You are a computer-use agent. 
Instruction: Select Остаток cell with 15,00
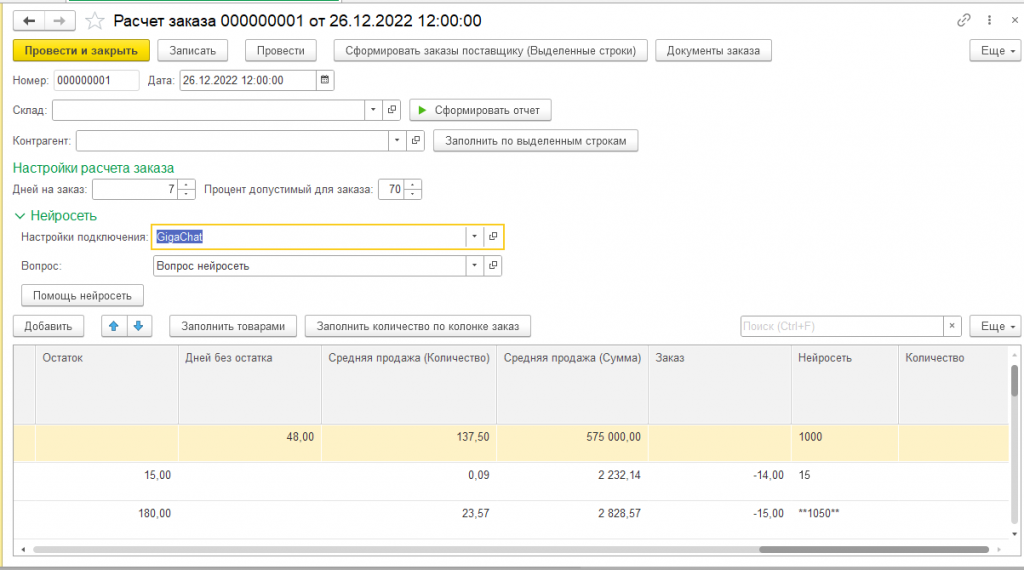[106, 482]
